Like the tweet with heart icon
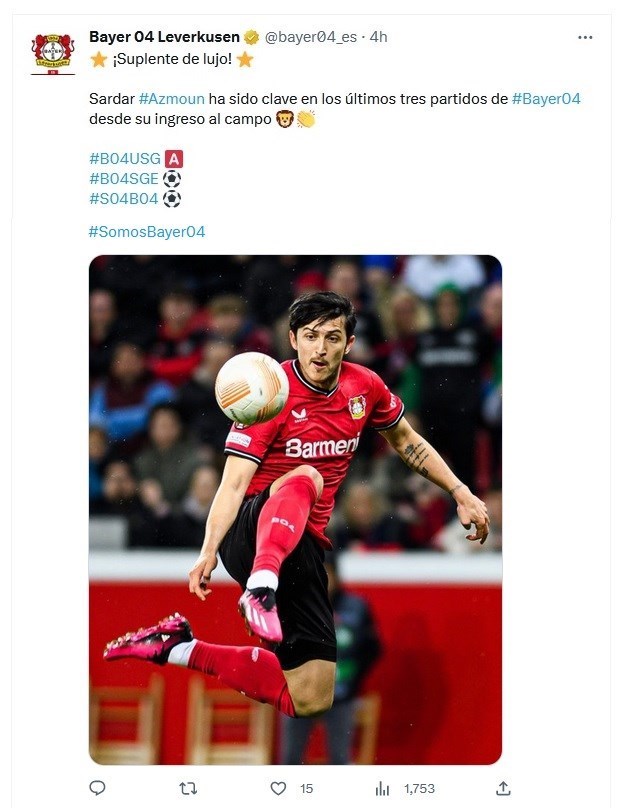The image size is (618, 808). [278, 788]
